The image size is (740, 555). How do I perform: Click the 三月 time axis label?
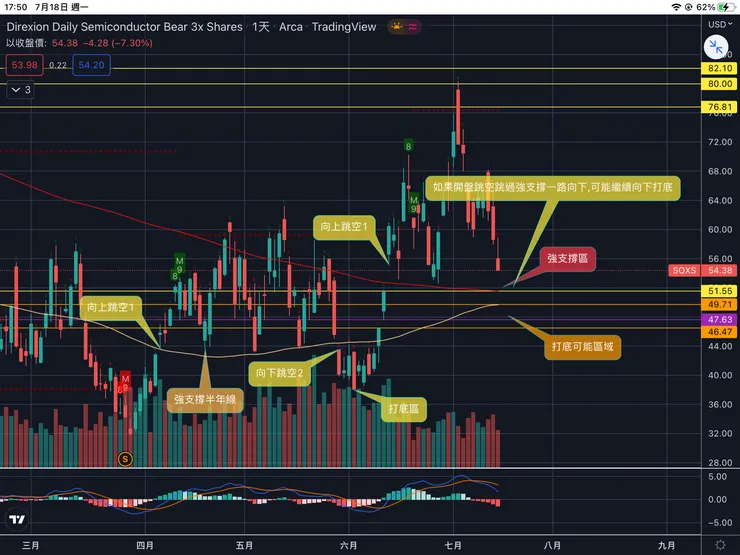point(31,546)
